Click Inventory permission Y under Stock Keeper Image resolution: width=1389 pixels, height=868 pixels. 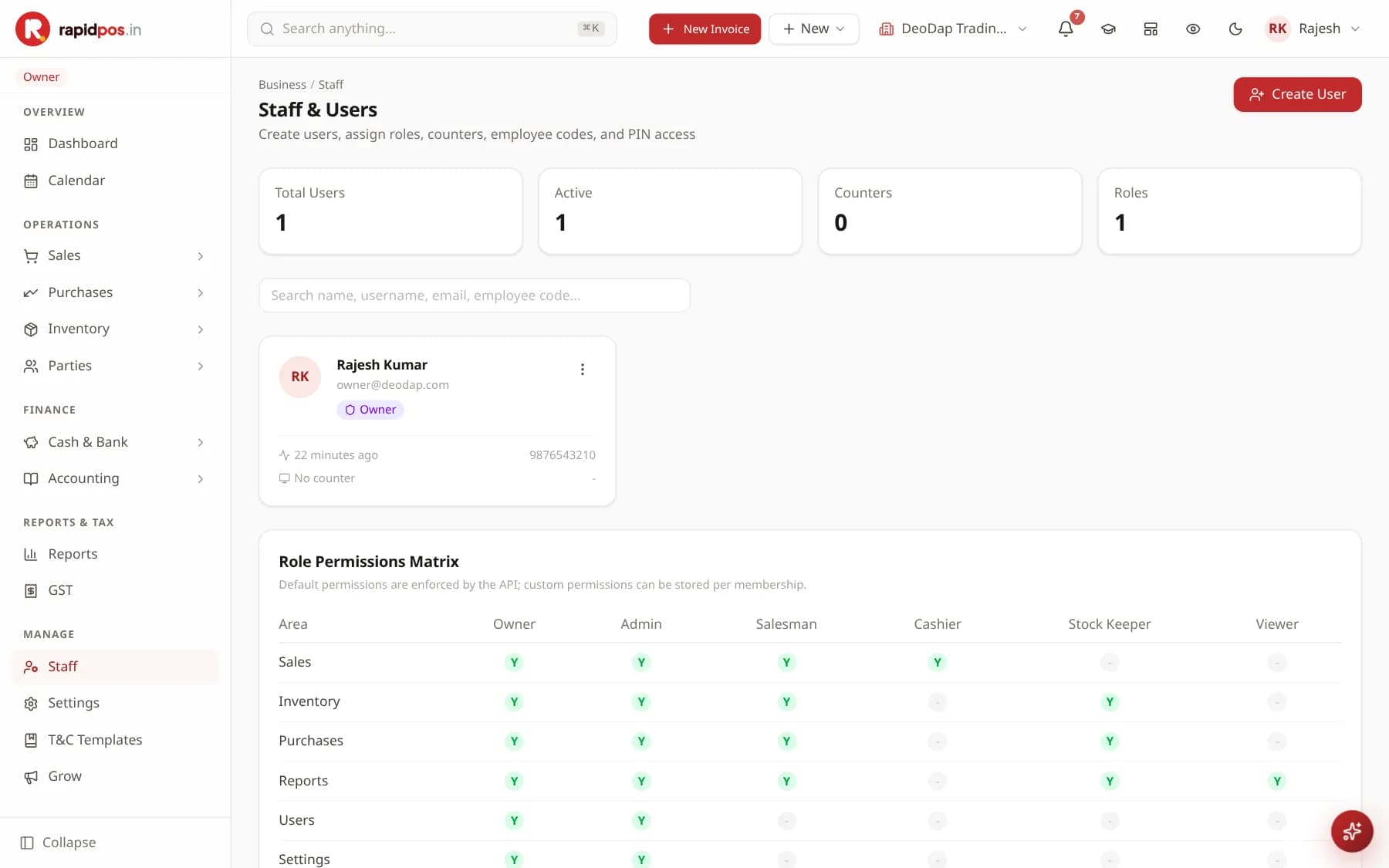coord(1110,701)
